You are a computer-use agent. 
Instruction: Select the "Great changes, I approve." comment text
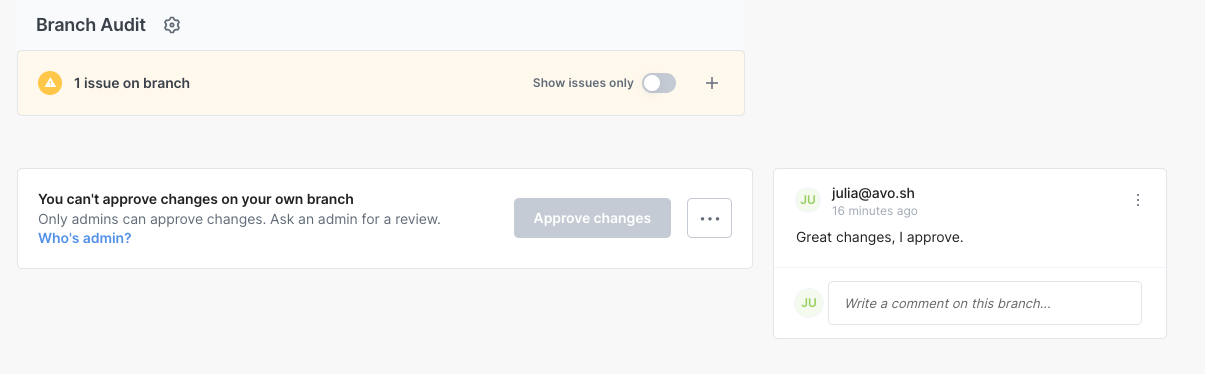click(x=879, y=238)
